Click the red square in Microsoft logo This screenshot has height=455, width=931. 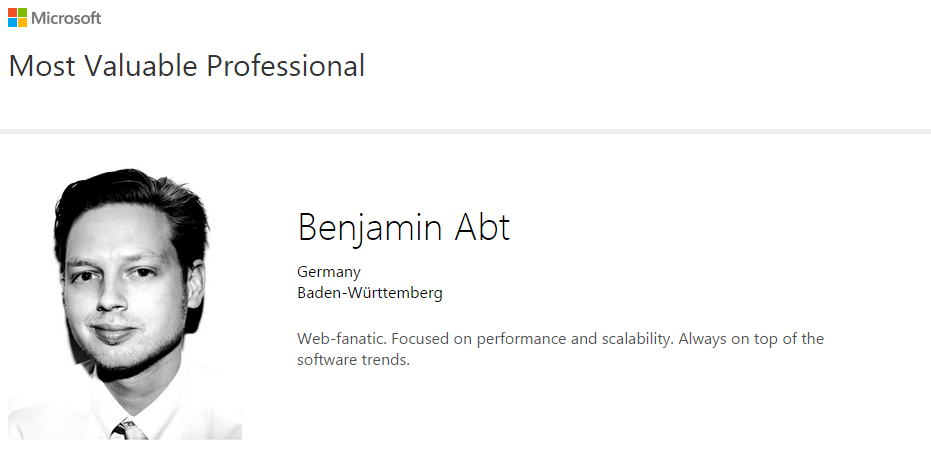tap(13, 13)
